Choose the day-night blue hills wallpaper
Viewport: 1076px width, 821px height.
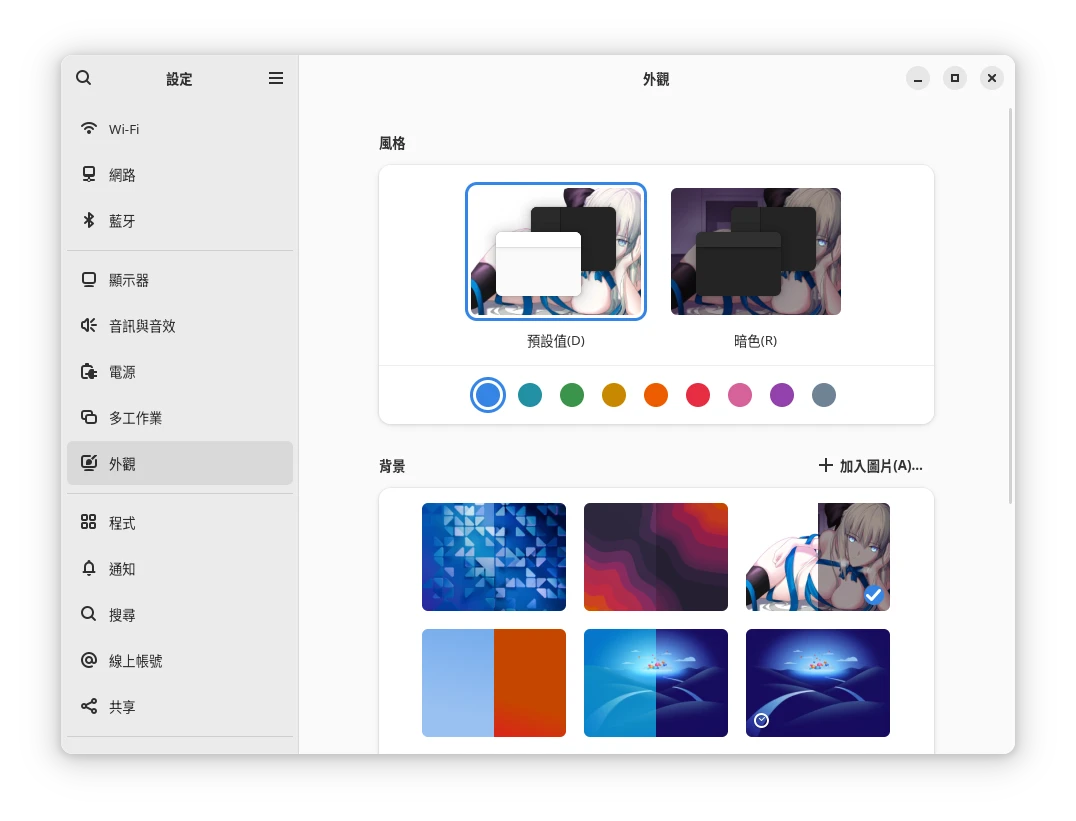tap(656, 683)
